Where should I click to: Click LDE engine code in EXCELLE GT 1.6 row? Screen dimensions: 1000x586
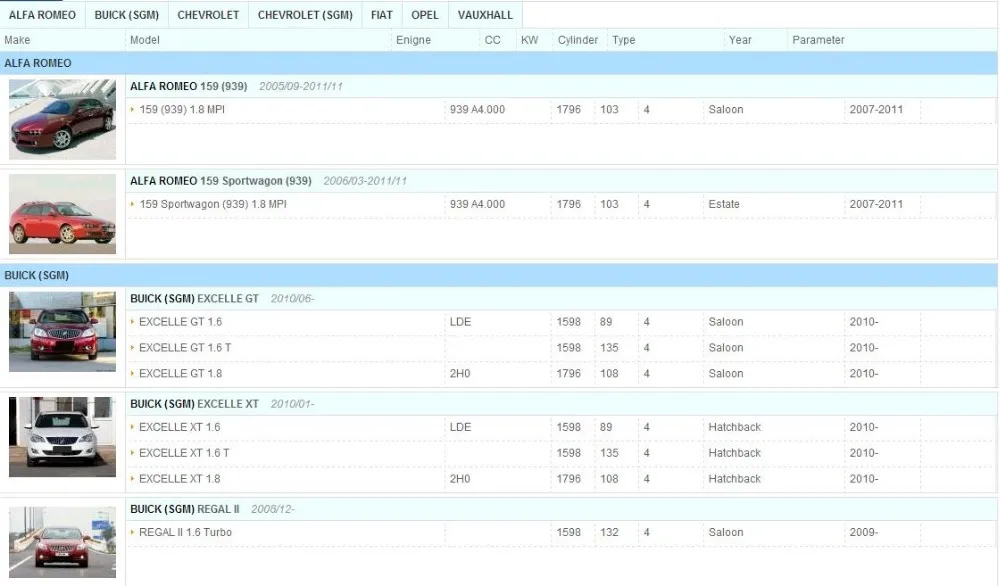click(460, 322)
